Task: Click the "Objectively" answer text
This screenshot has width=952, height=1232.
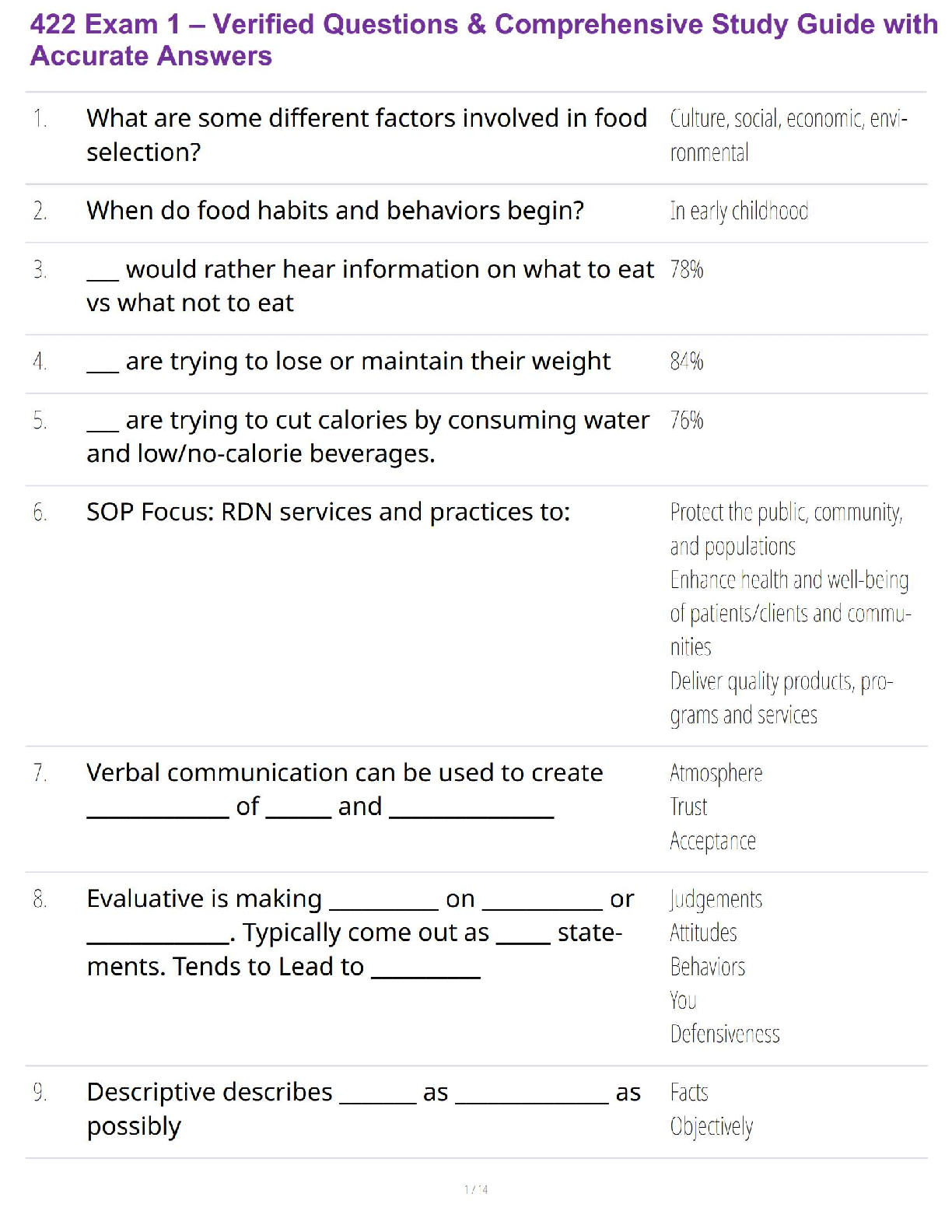Action: [x=711, y=1127]
